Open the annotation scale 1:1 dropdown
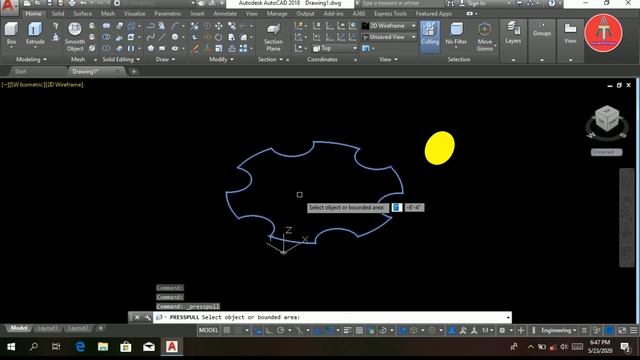The image size is (640, 360). [487, 330]
